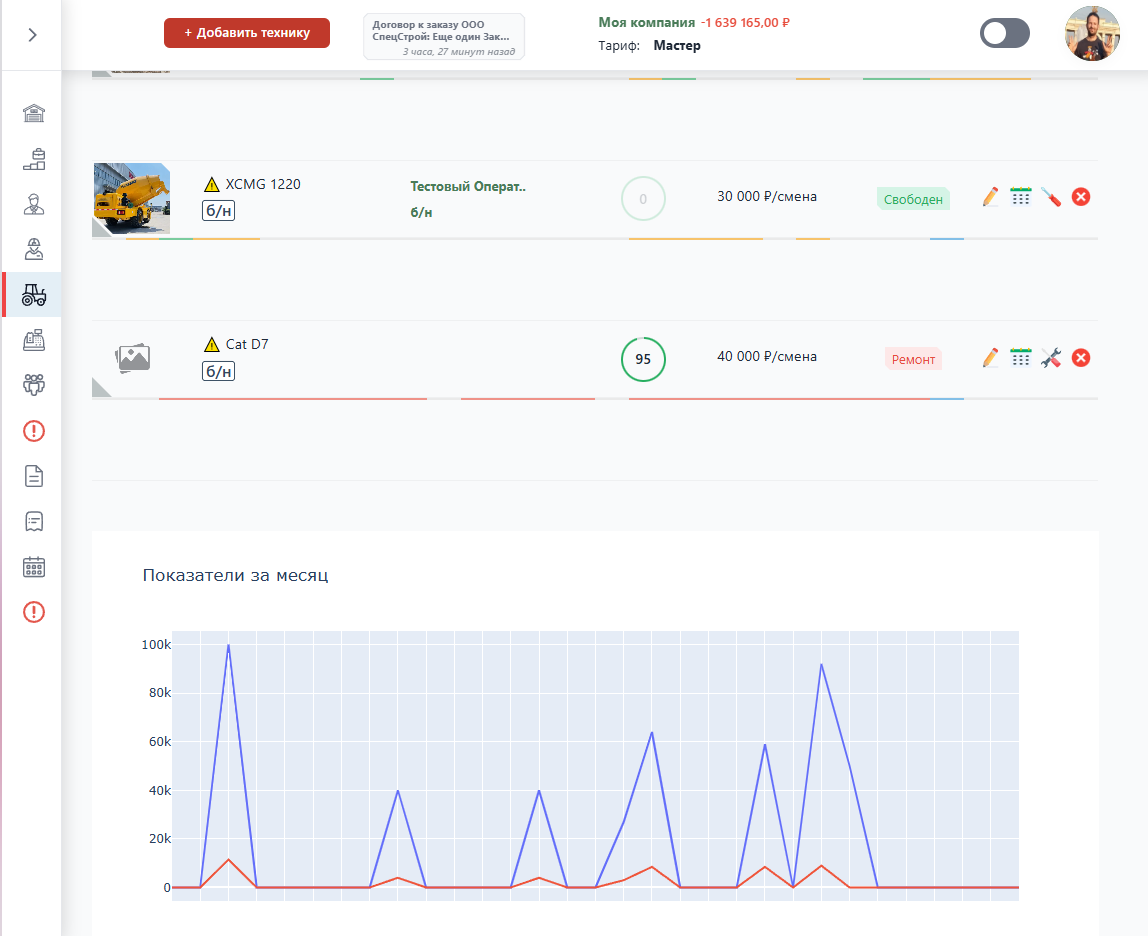Click the '30 000 ₽/смена' price
Viewport: 1148px width, 936px height.
(x=767, y=196)
